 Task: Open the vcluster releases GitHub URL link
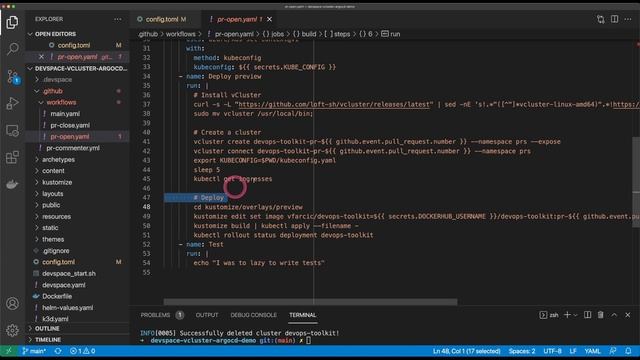[334, 104]
